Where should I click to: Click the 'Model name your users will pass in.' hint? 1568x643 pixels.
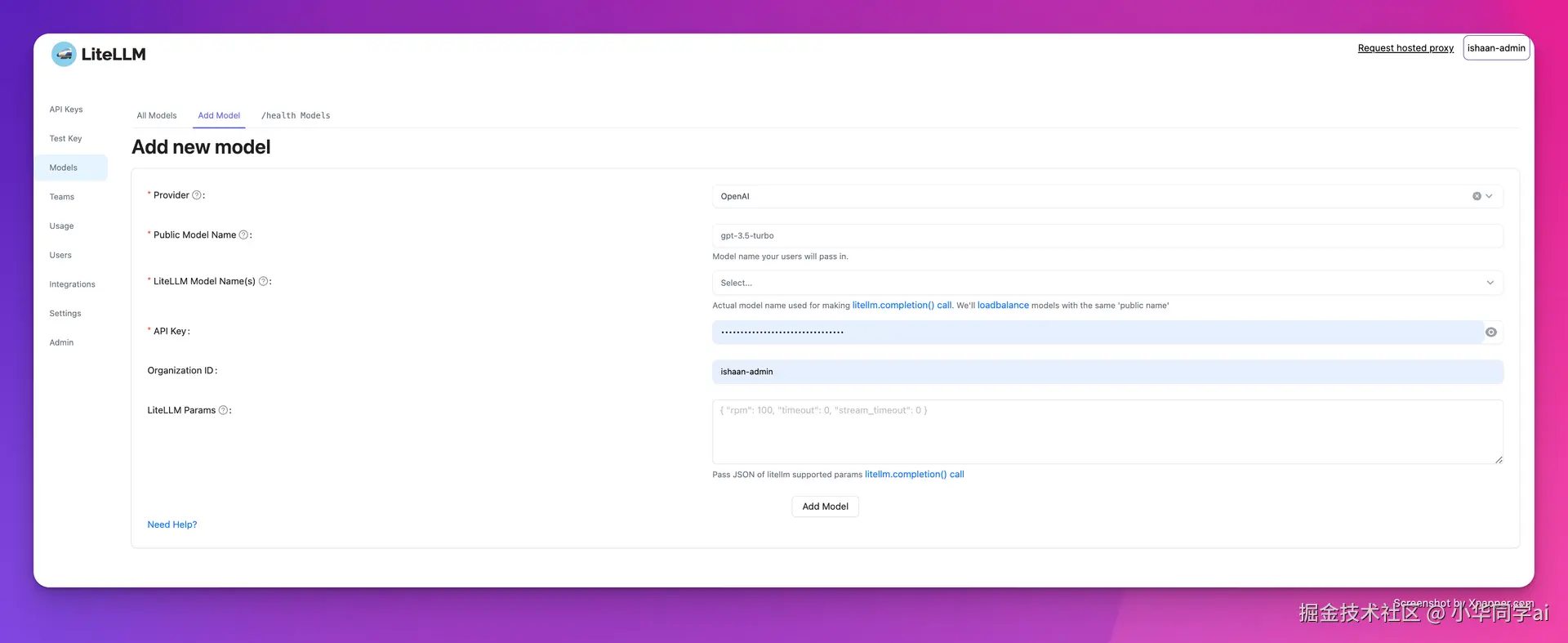point(780,257)
